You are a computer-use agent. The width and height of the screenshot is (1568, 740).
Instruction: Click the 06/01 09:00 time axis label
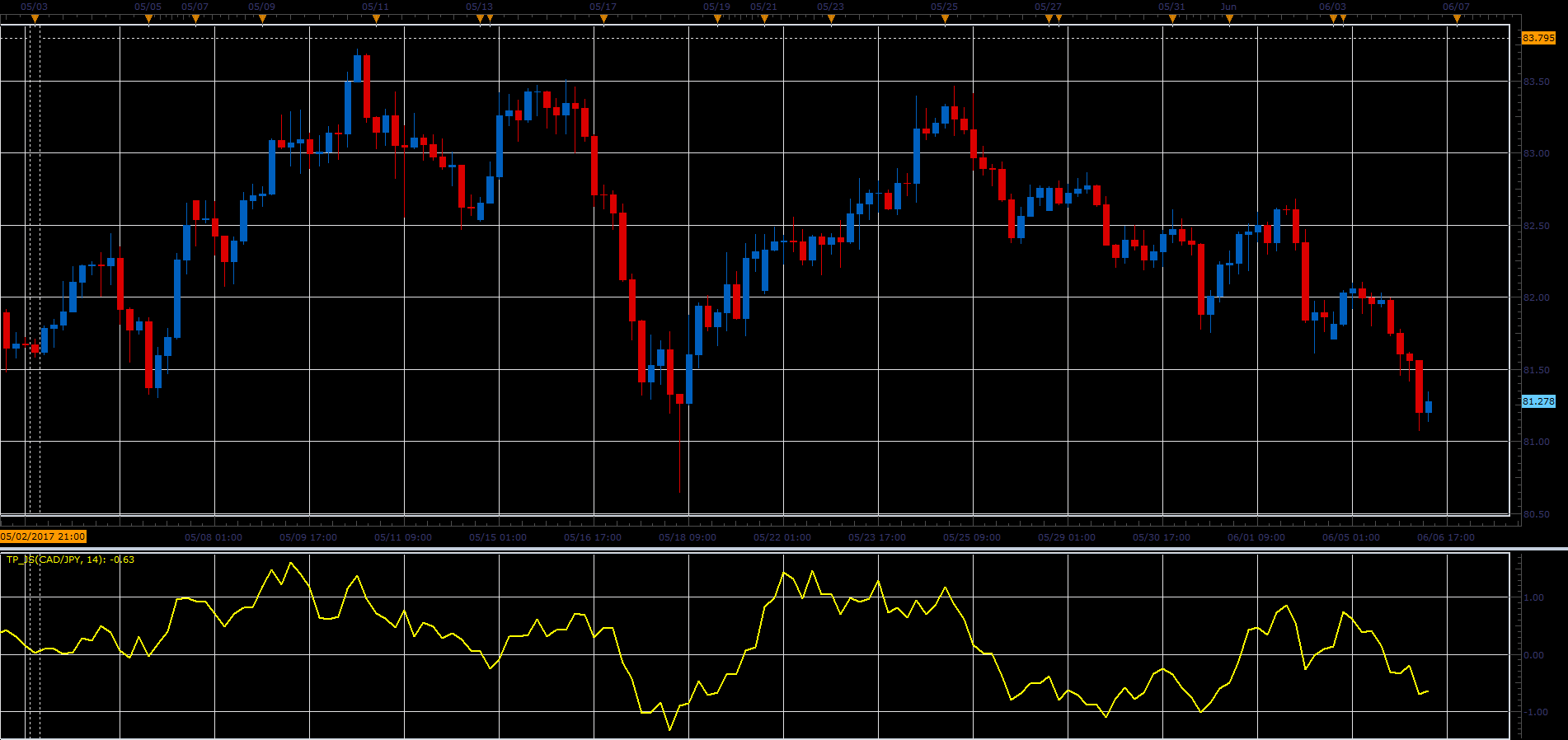point(1256,537)
